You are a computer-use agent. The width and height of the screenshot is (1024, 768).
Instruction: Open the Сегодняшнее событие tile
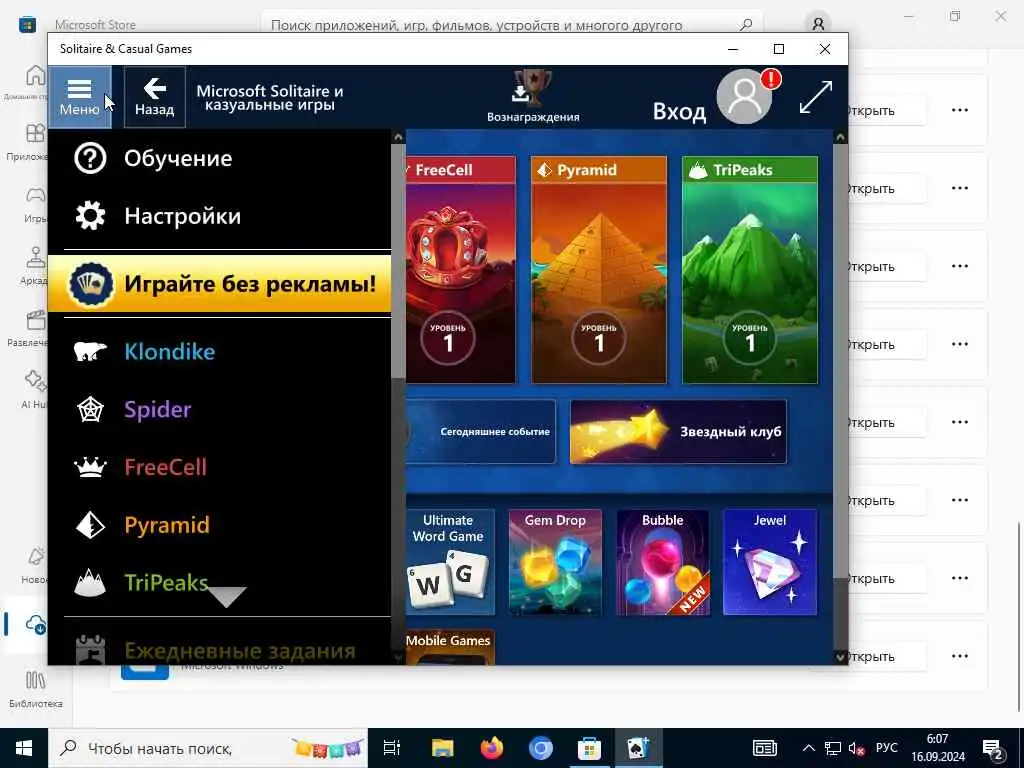click(481, 432)
